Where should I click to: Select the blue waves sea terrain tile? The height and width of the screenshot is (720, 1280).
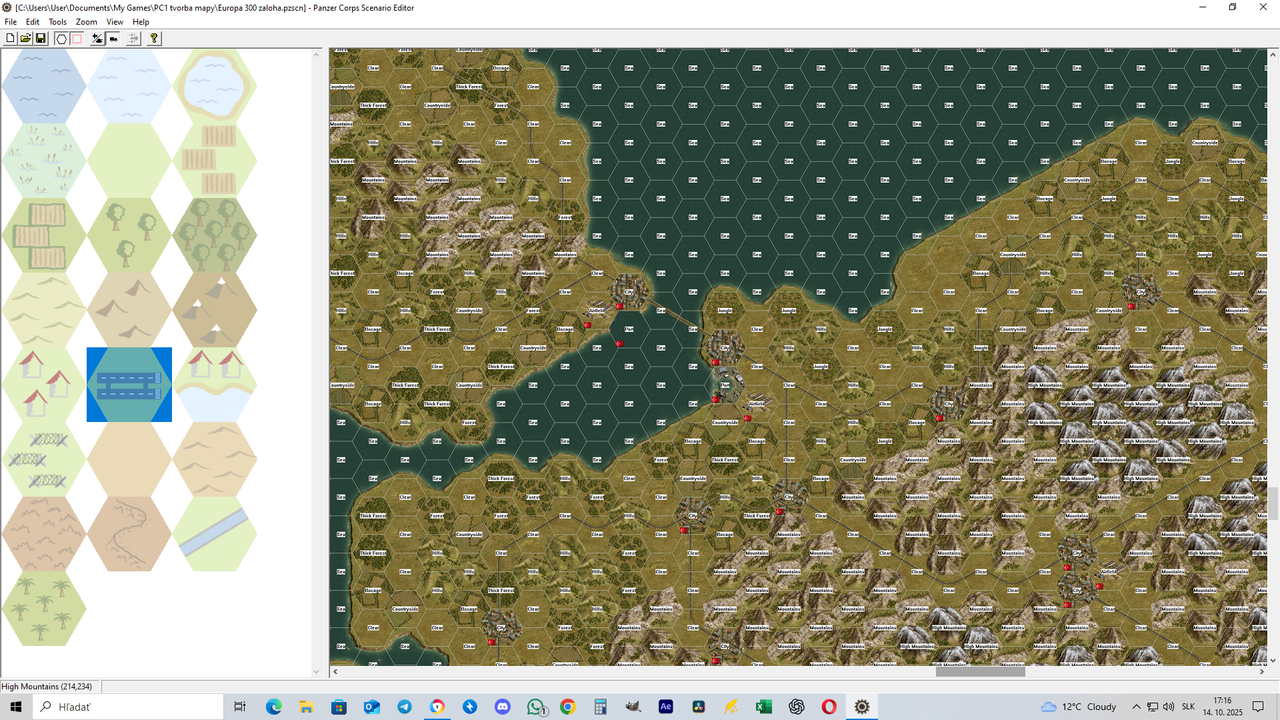click(44, 86)
